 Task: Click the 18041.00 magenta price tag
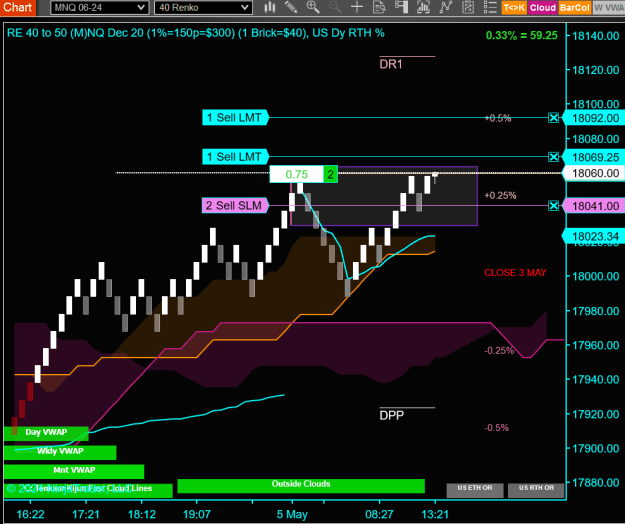pos(595,206)
